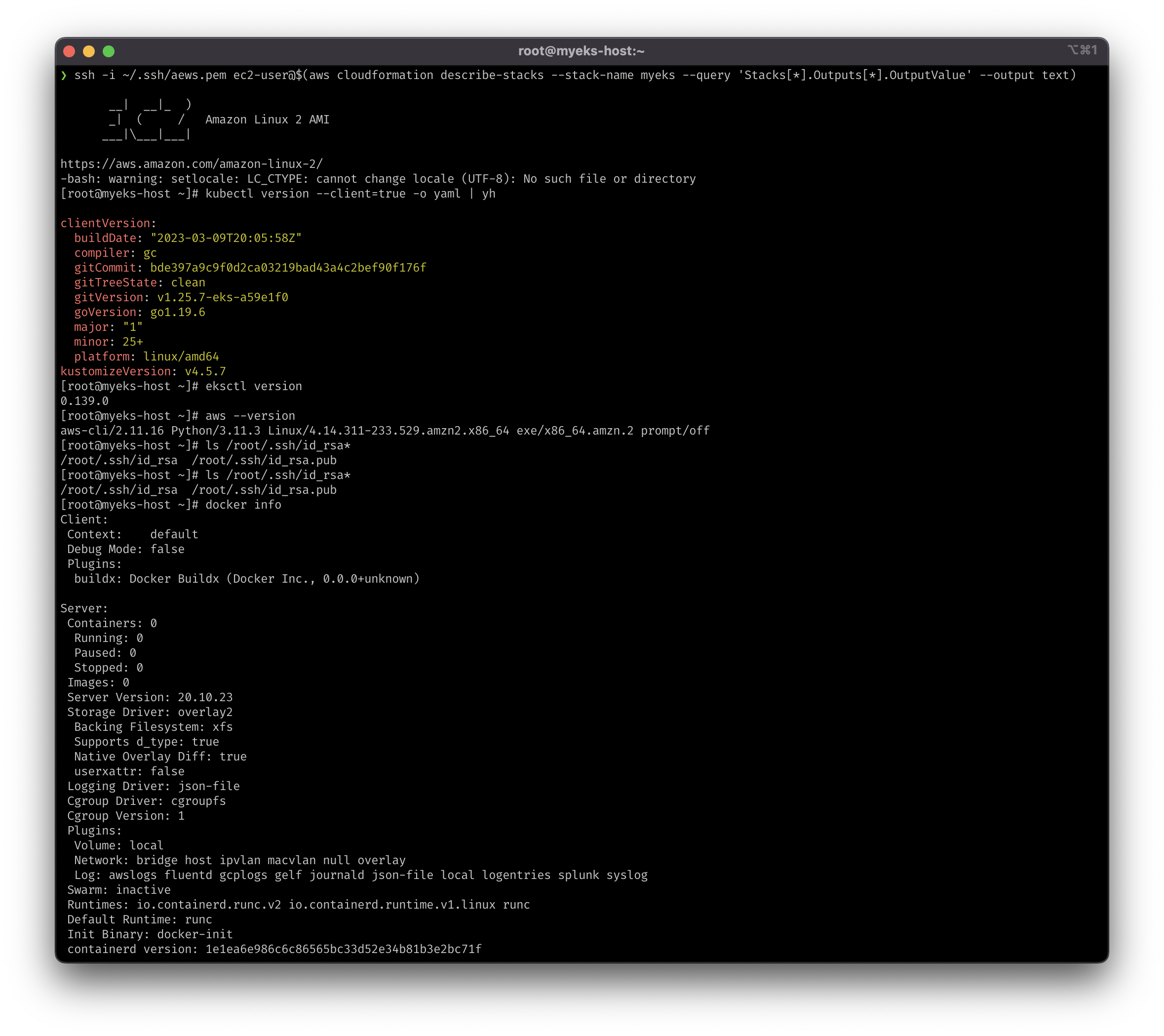Click the compiler: gc line
This screenshot has height=1036, width=1164.
[115, 253]
